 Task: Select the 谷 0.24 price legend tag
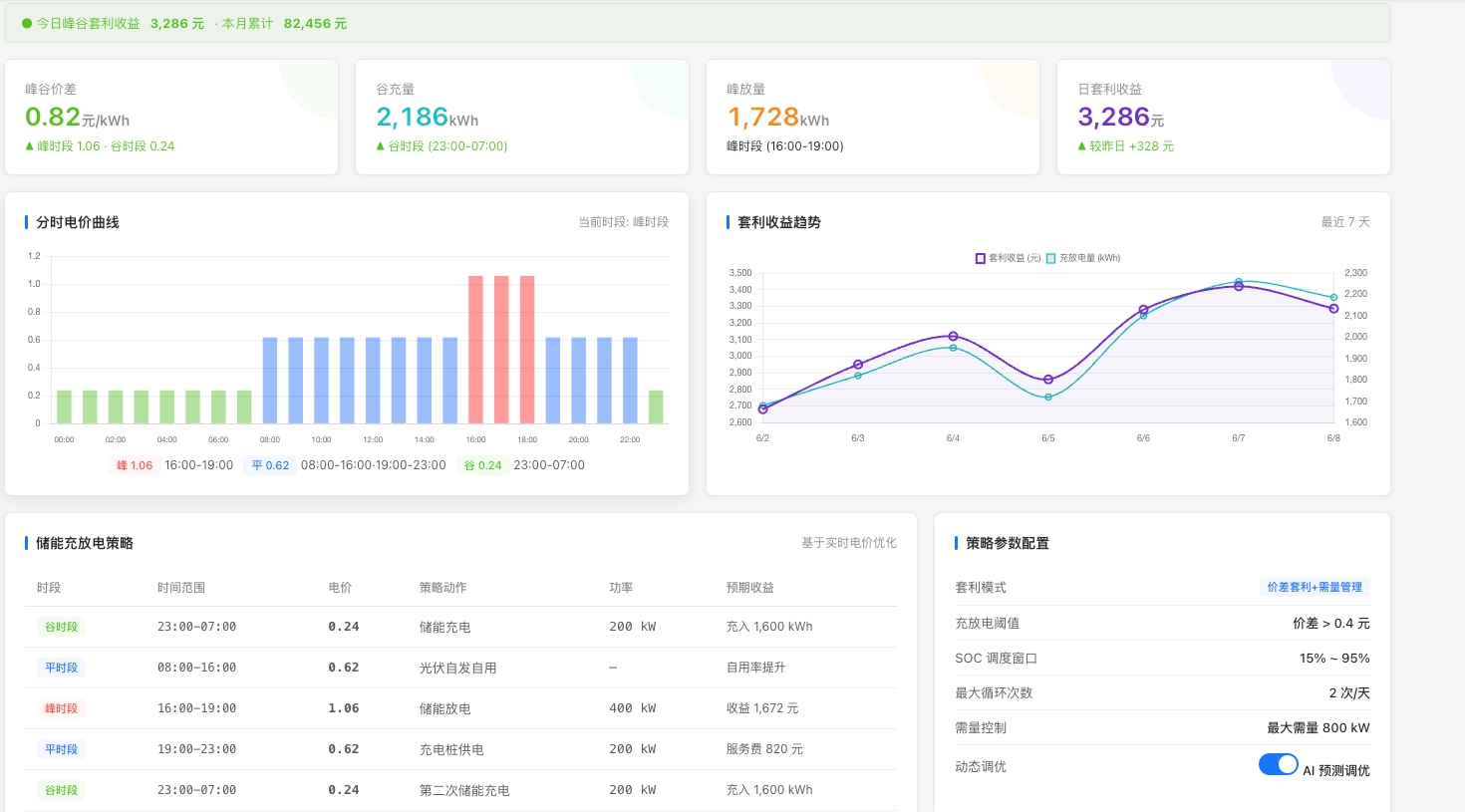click(x=483, y=465)
